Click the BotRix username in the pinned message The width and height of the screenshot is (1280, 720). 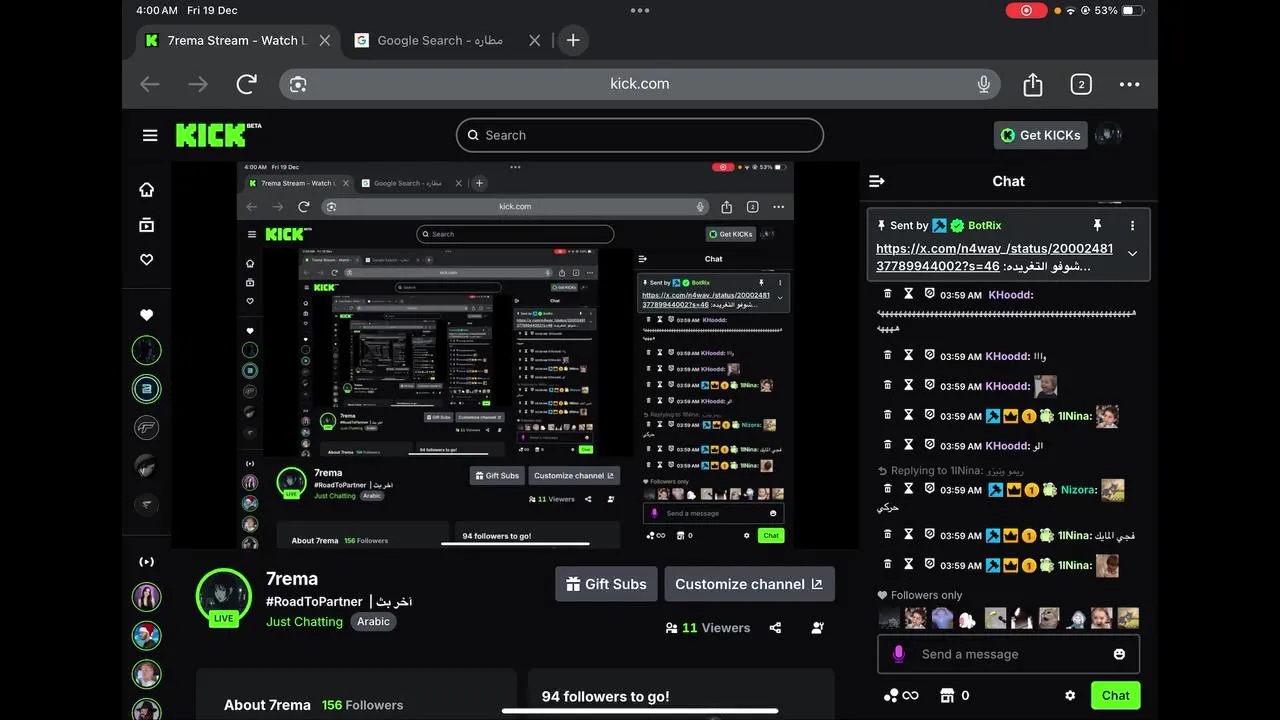[x=984, y=225]
